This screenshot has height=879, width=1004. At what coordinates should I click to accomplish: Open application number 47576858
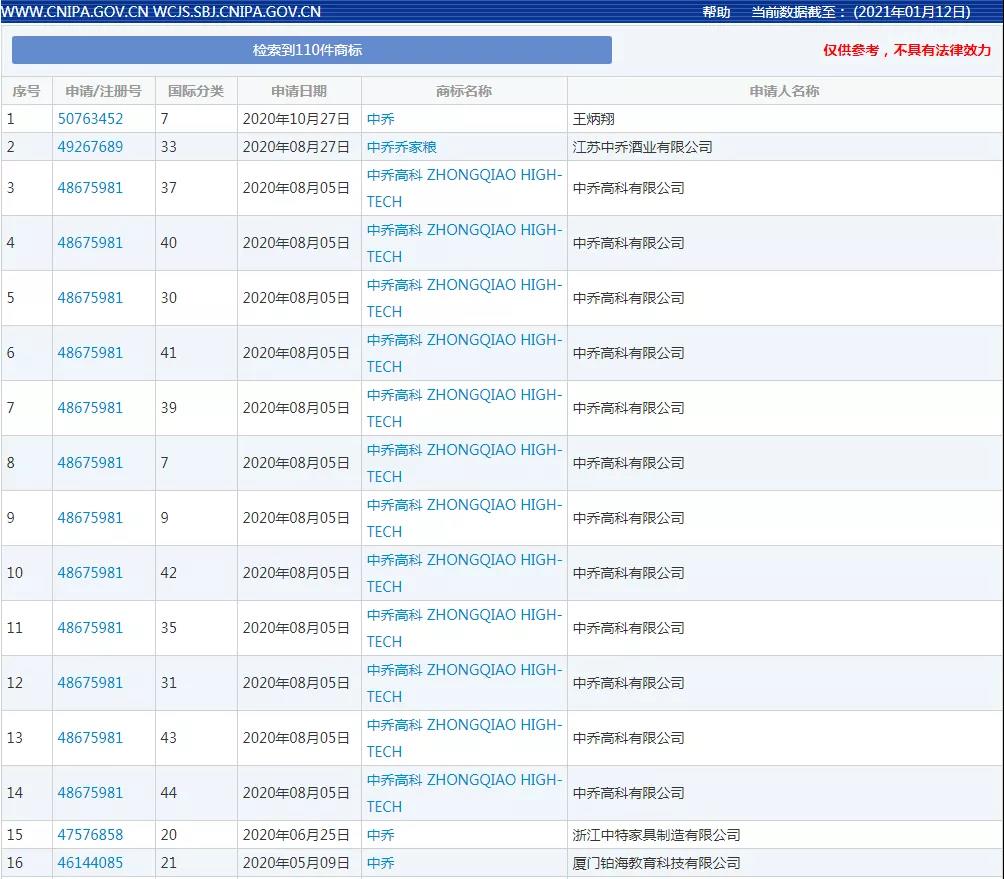pyautogui.click(x=90, y=835)
